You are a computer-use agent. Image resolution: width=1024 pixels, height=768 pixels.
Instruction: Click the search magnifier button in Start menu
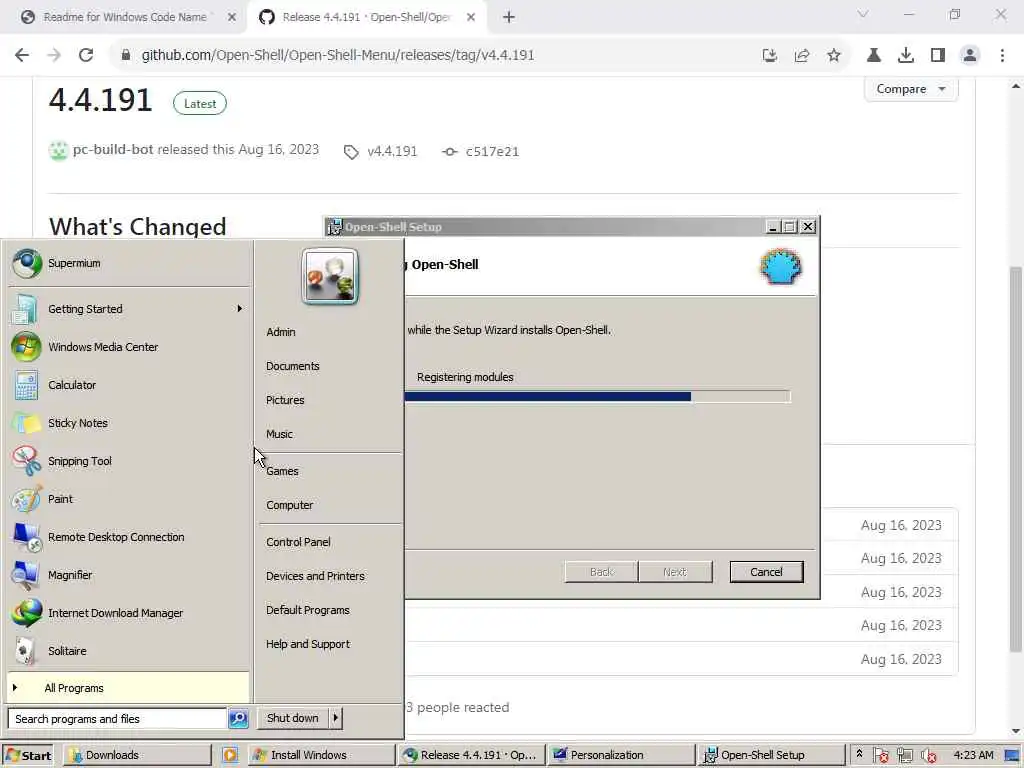coord(238,718)
